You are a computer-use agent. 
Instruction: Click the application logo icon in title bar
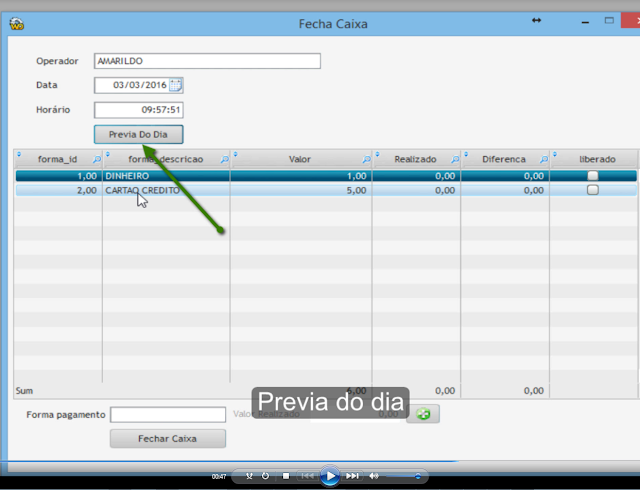[x=17, y=24]
